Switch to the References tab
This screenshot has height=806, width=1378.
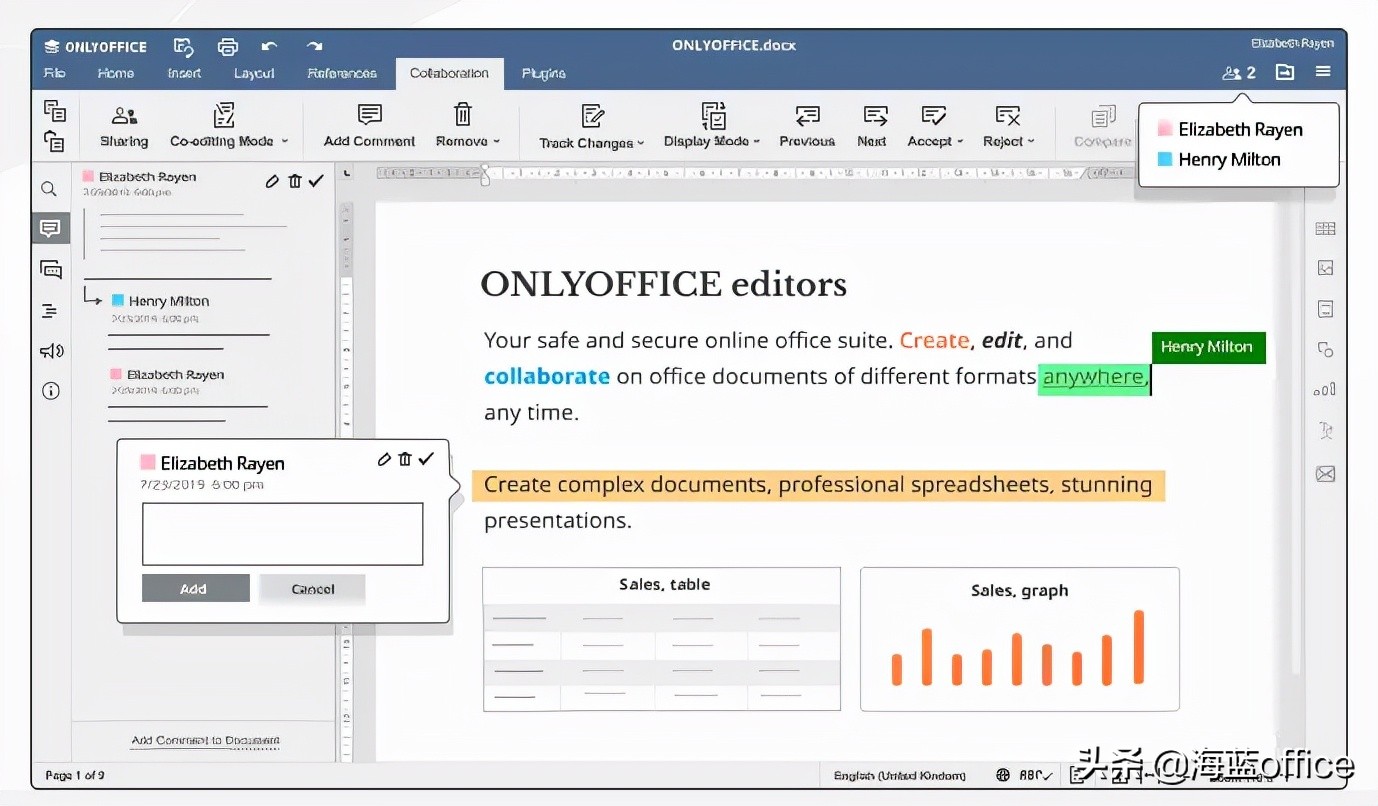(x=342, y=73)
